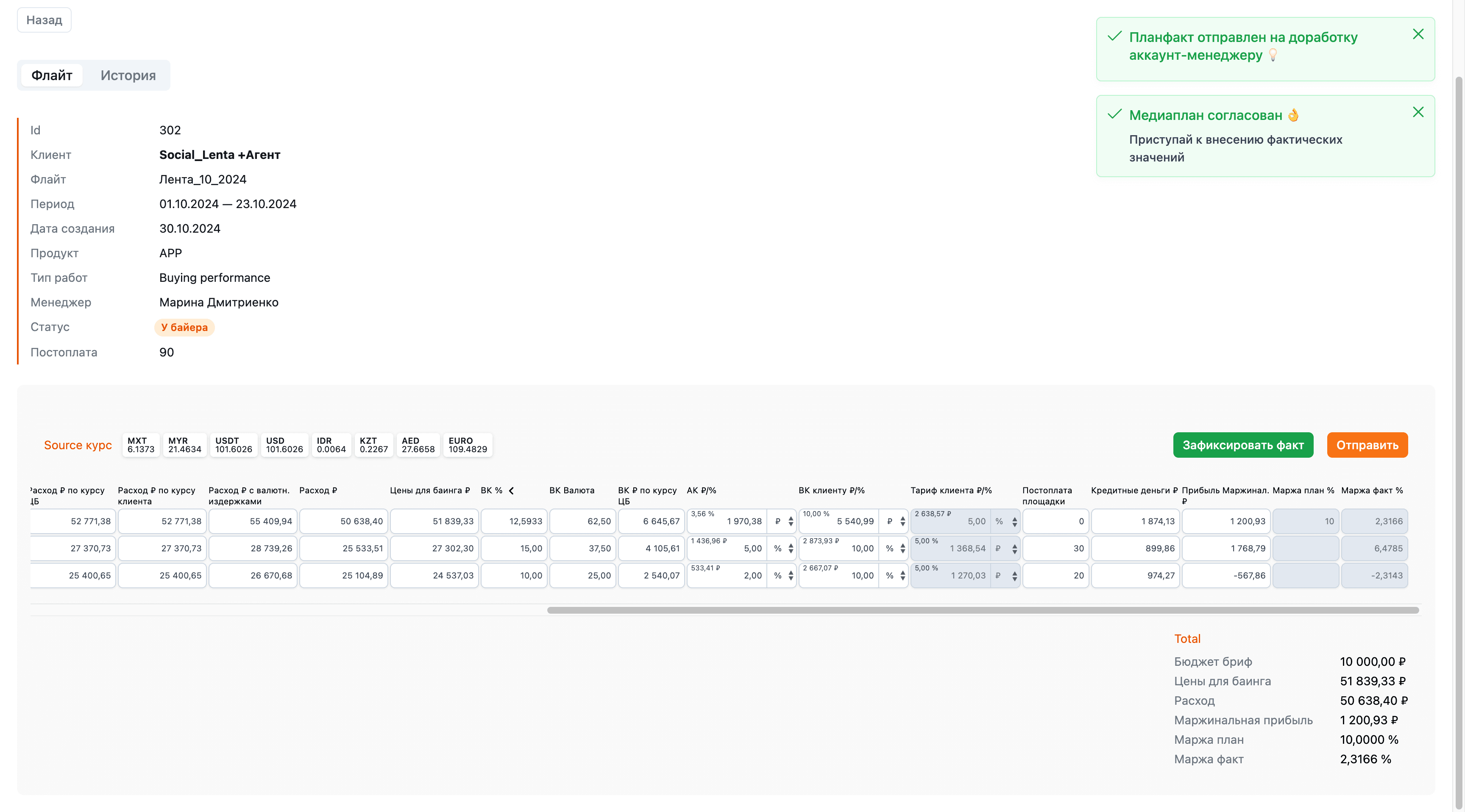Edit ВК % field with value 15,00
Screen dimensions: 1465x812
click(x=514, y=549)
